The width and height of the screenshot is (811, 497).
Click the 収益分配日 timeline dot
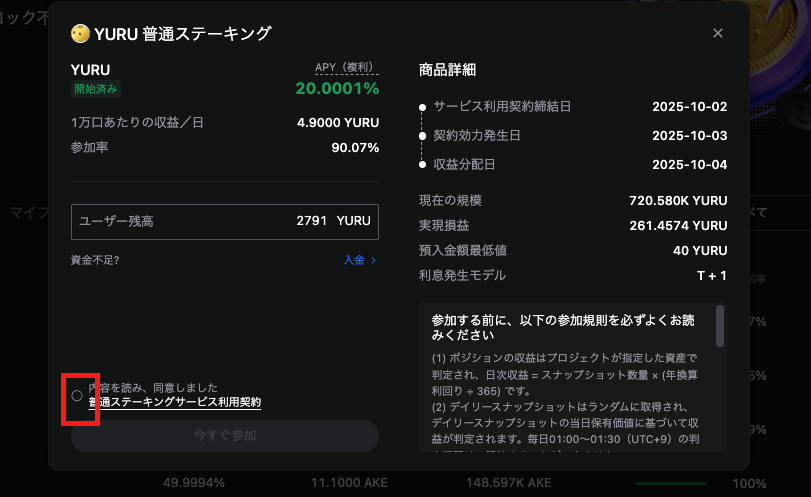pyautogui.click(x=423, y=164)
